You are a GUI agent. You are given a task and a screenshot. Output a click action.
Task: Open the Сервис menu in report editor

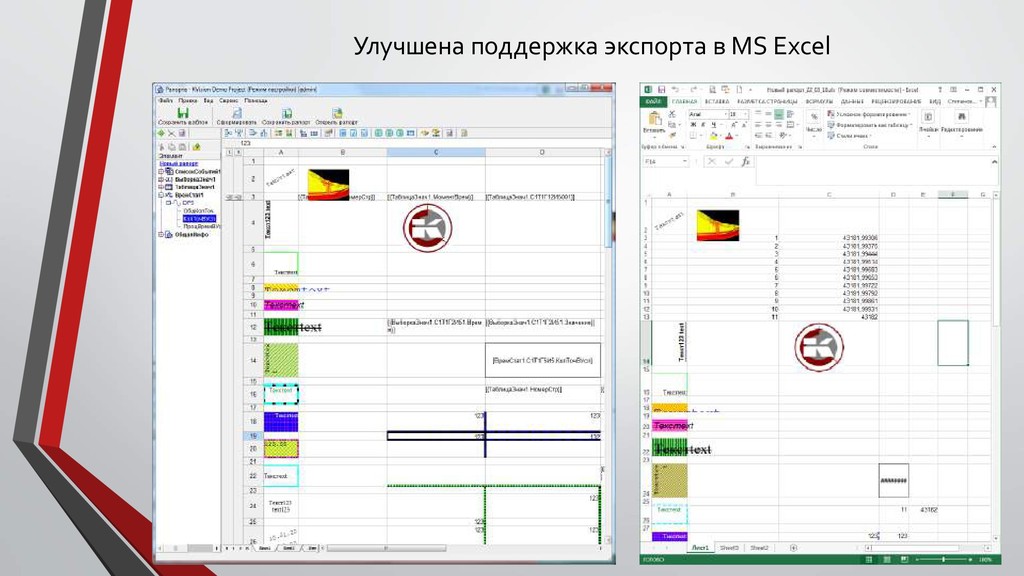coord(229,101)
